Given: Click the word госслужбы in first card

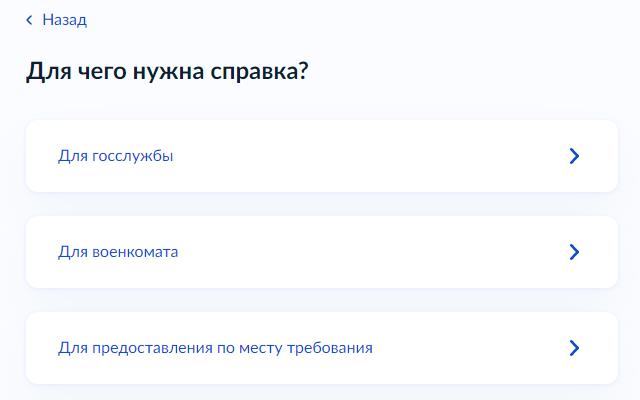Looking at the screenshot, I should [x=133, y=156].
